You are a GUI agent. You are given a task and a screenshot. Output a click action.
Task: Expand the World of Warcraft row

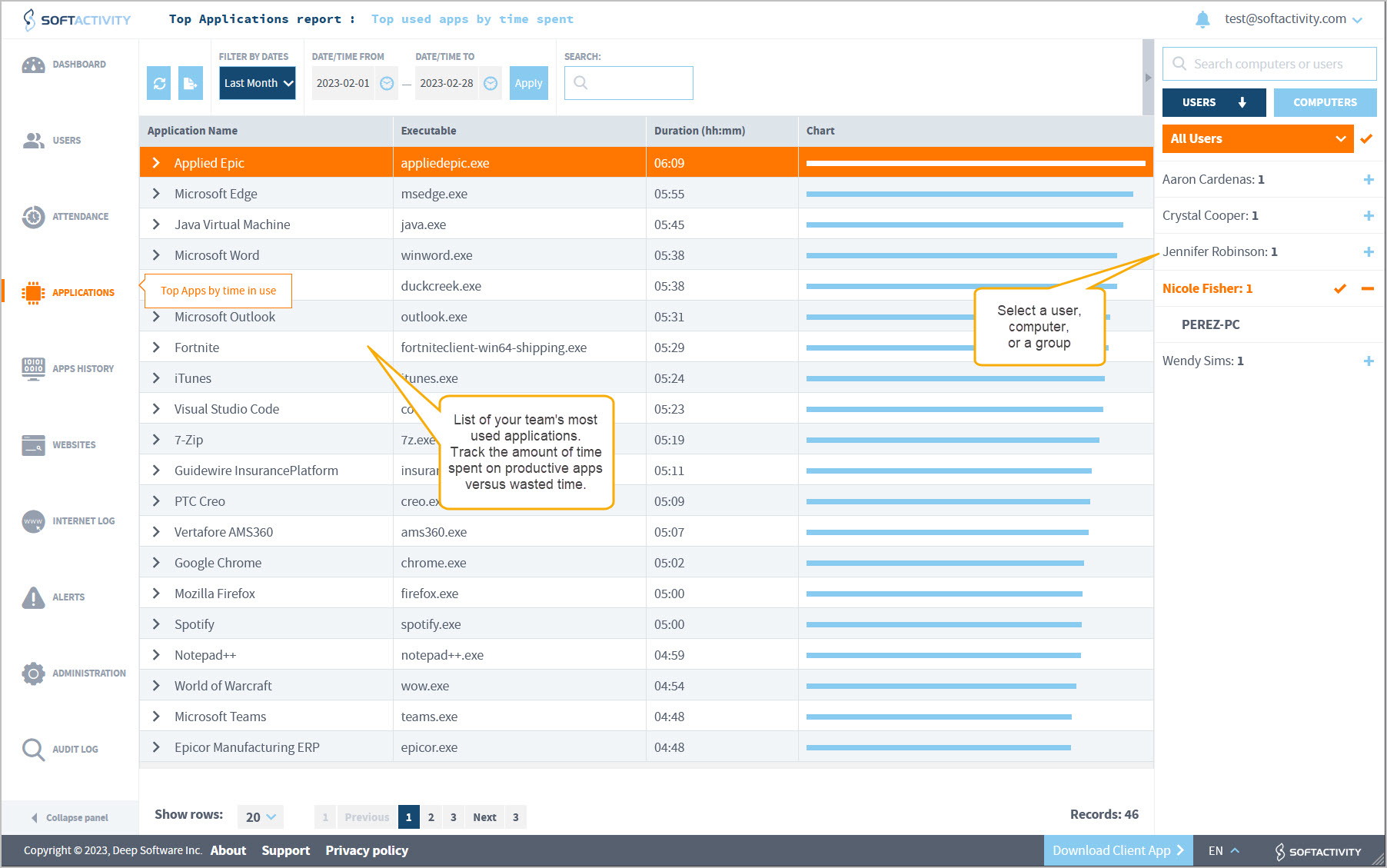(x=156, y=686)
